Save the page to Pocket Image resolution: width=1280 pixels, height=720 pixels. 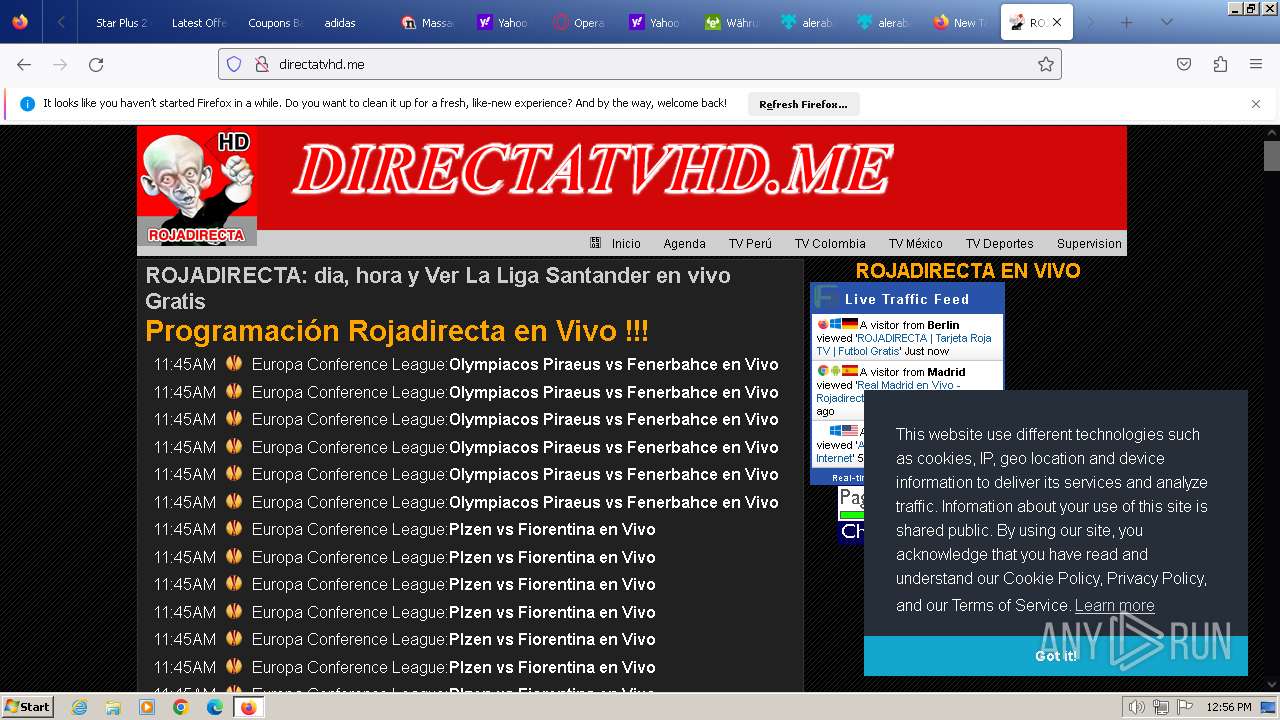pyautogui.click(x=1184, y=64)
